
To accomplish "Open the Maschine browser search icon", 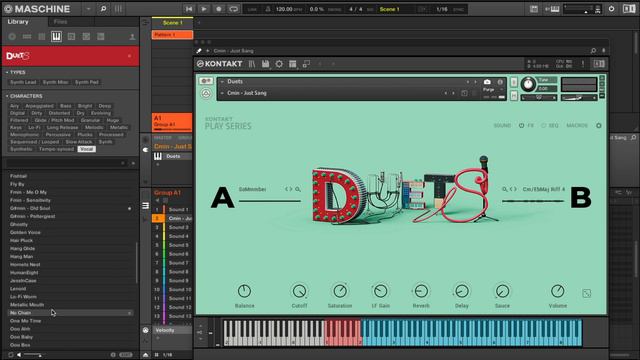I will (103, 9).
